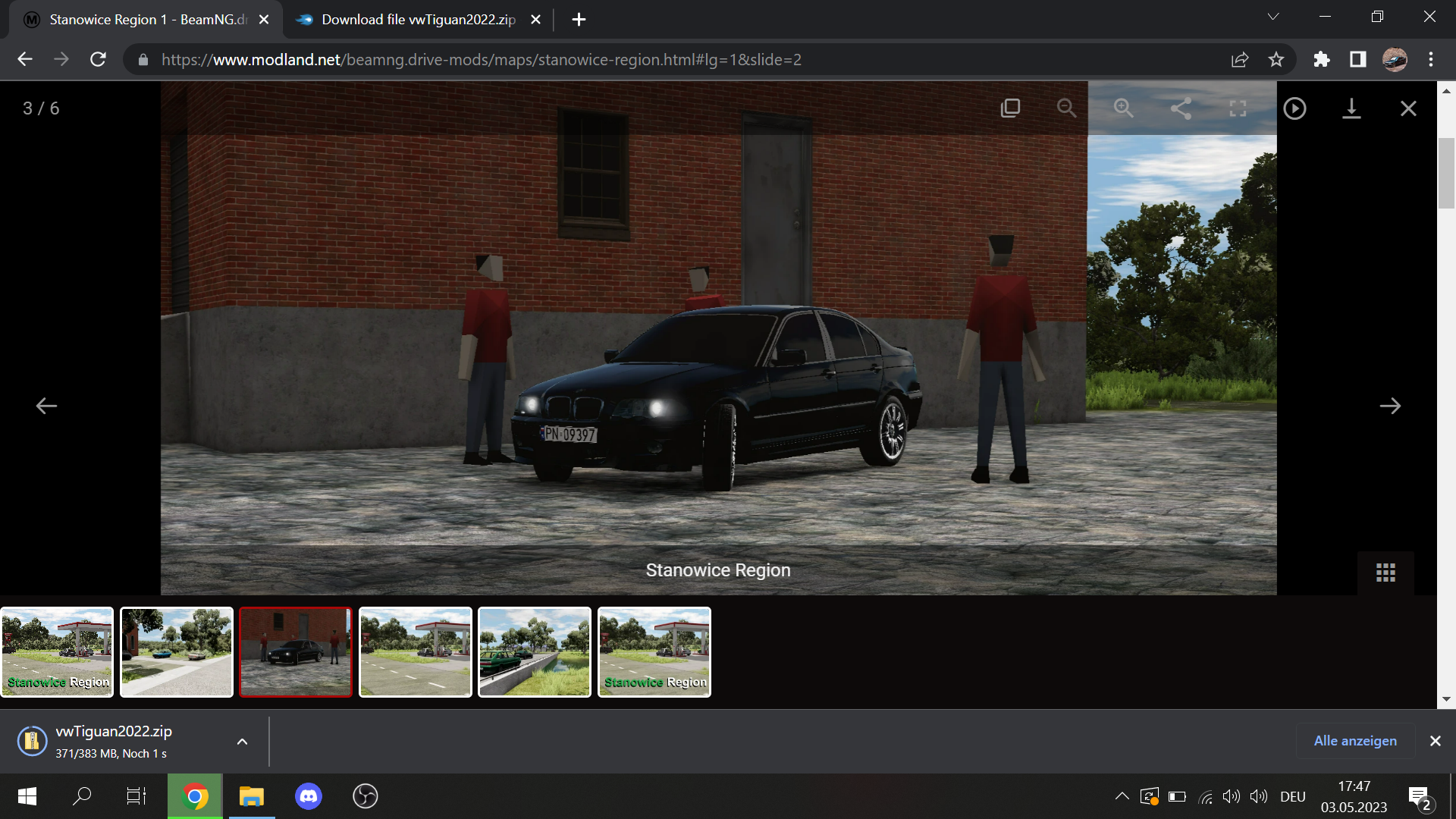Download the current gallery image

point(1351,108)
